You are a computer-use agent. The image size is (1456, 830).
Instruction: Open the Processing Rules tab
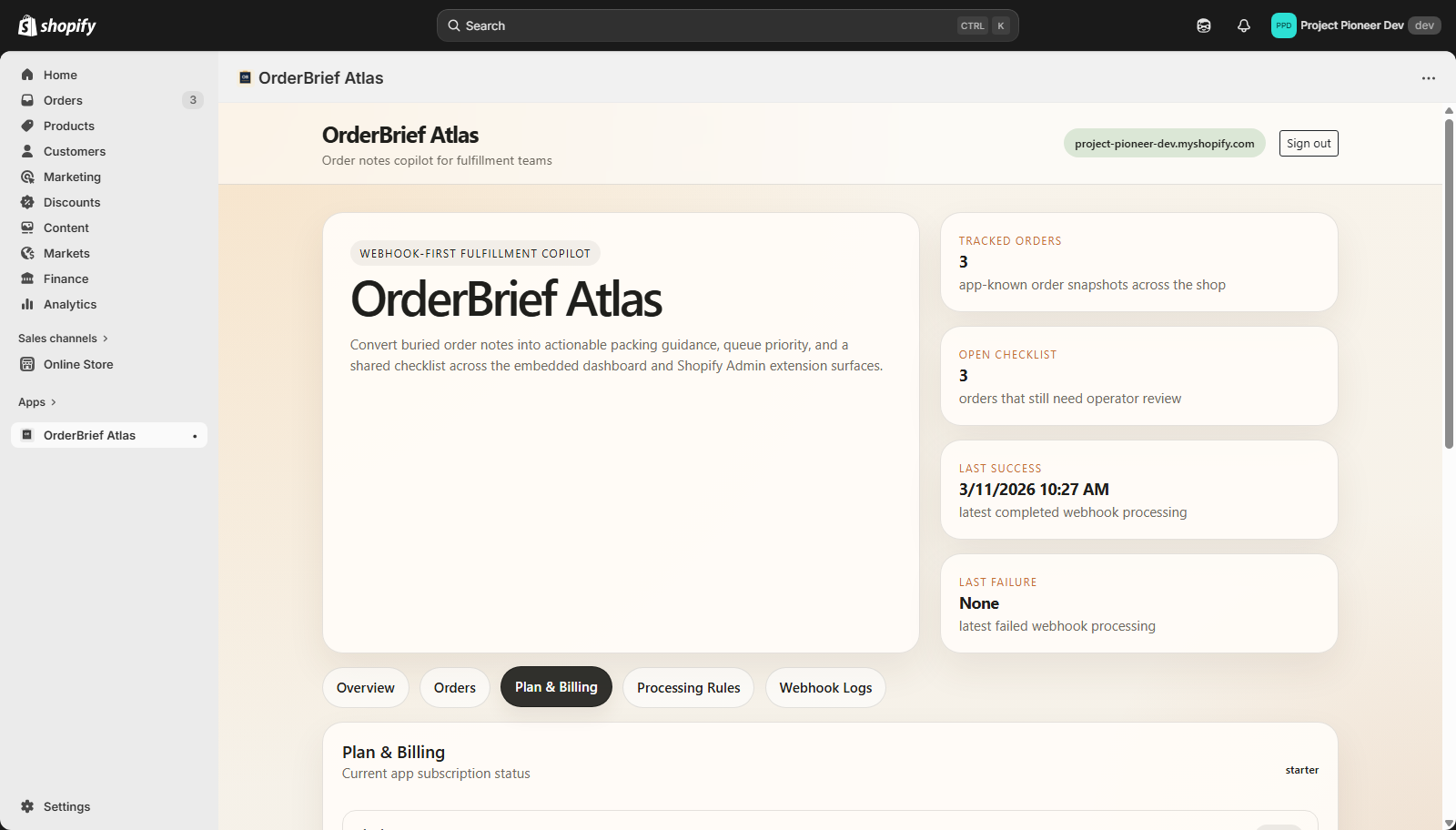pos(689,688)
